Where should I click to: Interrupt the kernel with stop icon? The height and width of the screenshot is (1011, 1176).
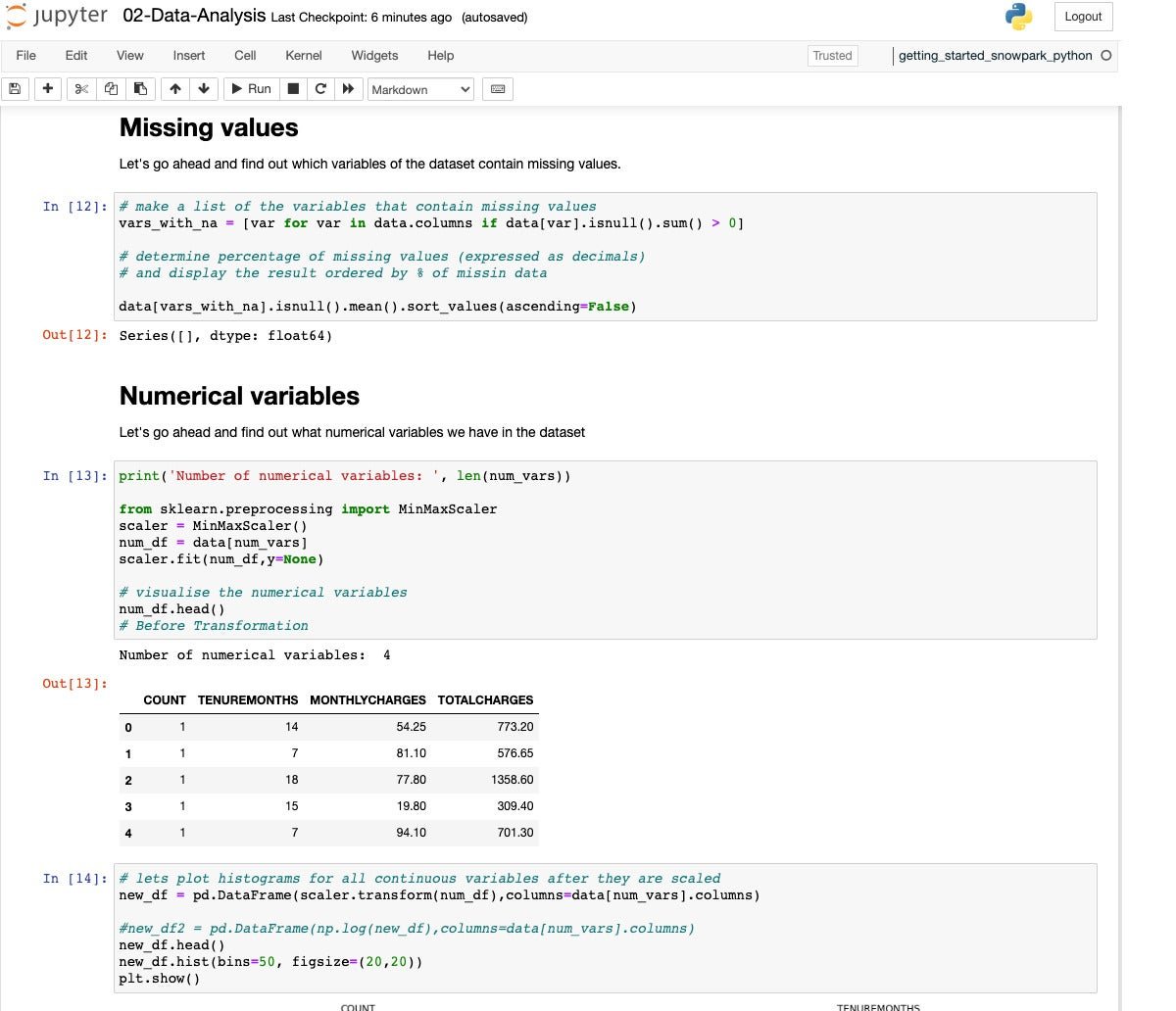click(x=292, y=89)
